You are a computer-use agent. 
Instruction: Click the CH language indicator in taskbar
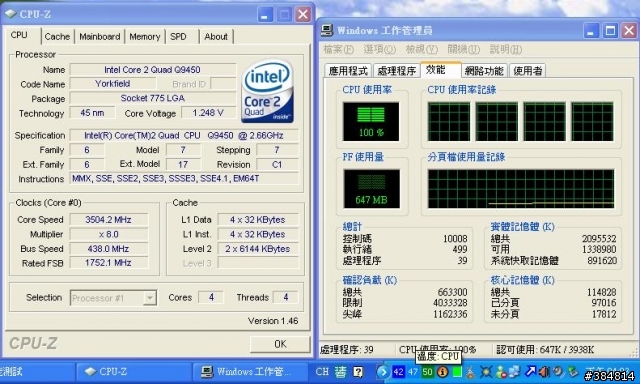tap(322, 372)
